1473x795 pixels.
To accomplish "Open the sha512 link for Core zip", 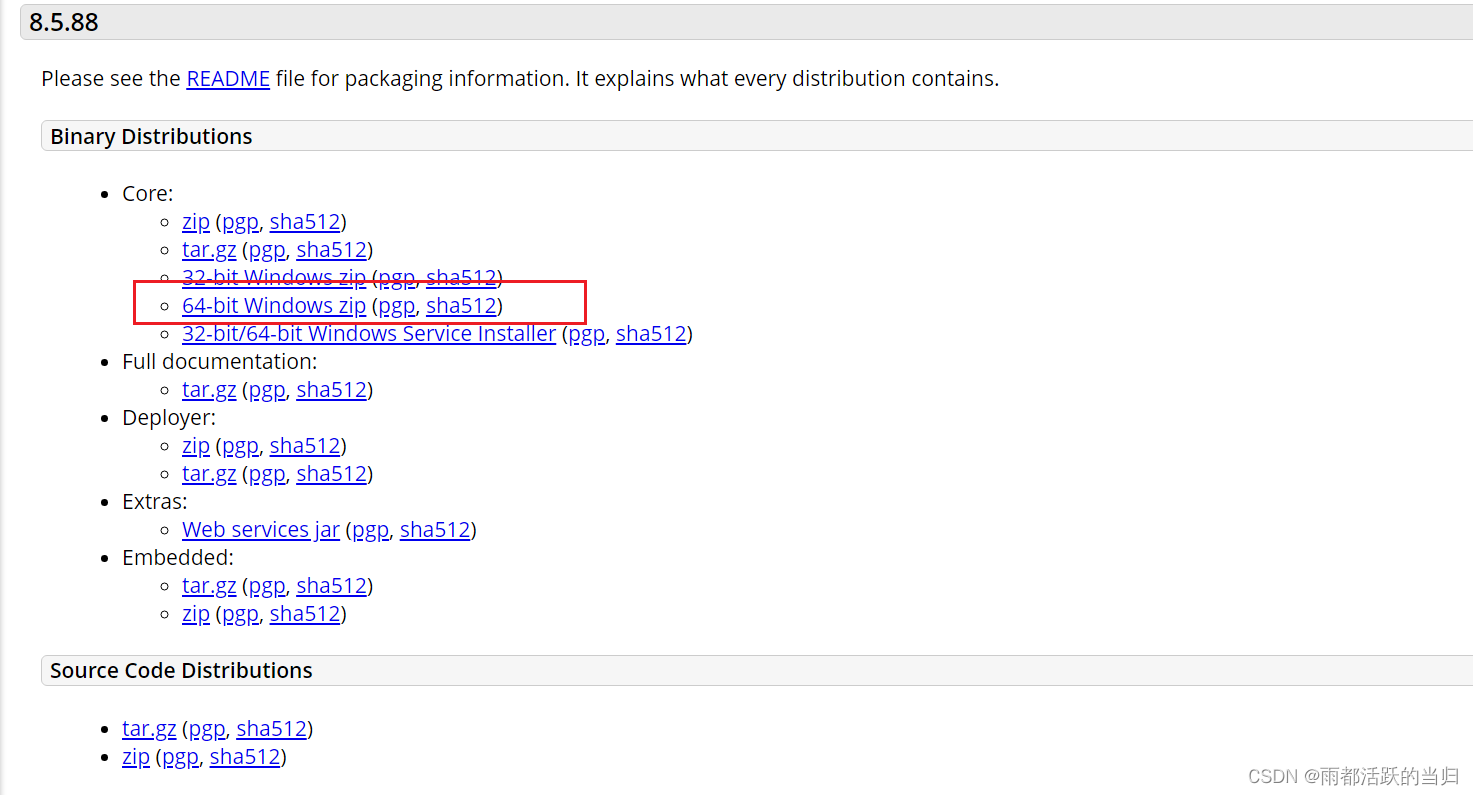I will point(305,221).
